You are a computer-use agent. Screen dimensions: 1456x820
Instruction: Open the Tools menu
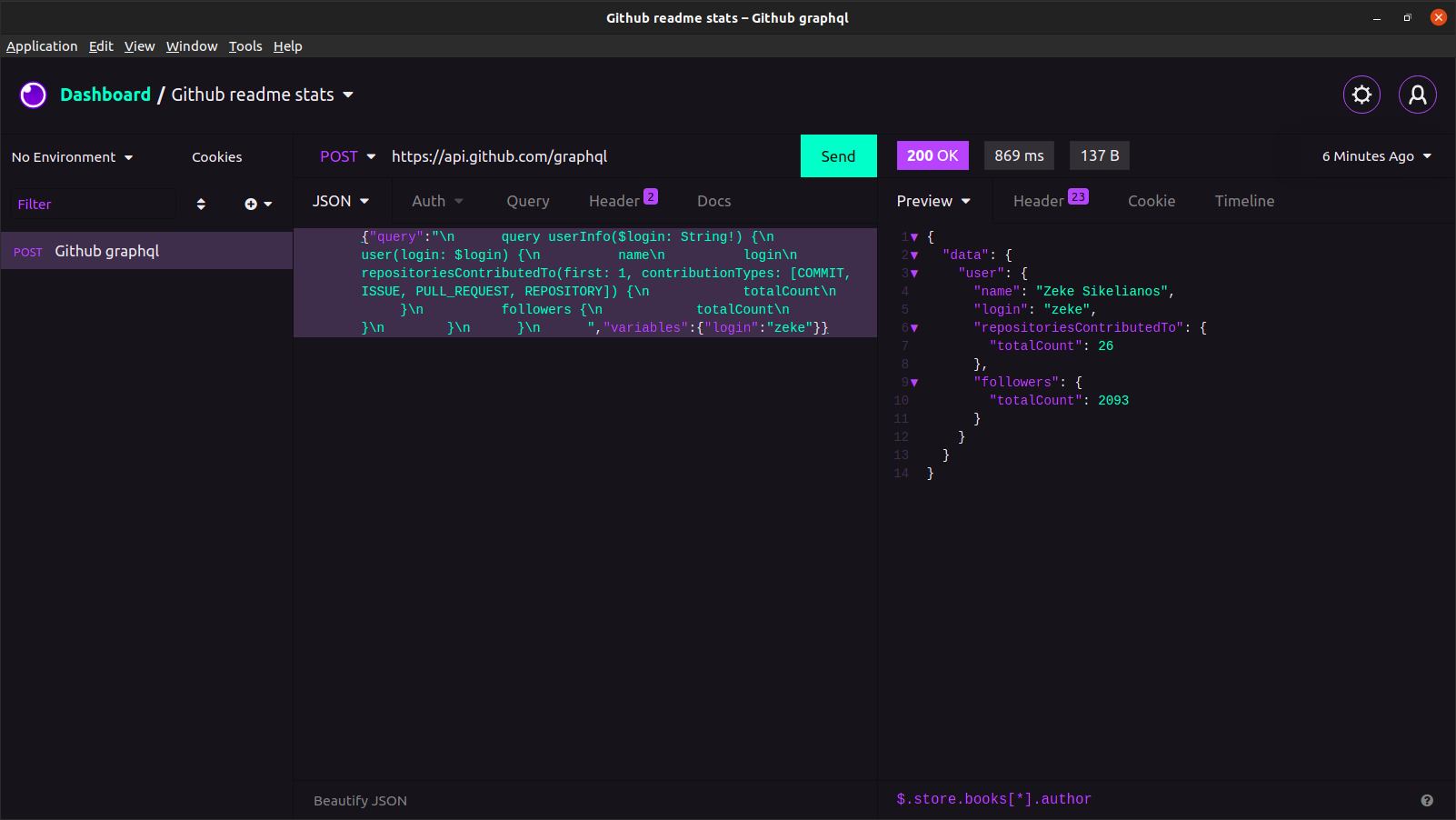[244, 46]
